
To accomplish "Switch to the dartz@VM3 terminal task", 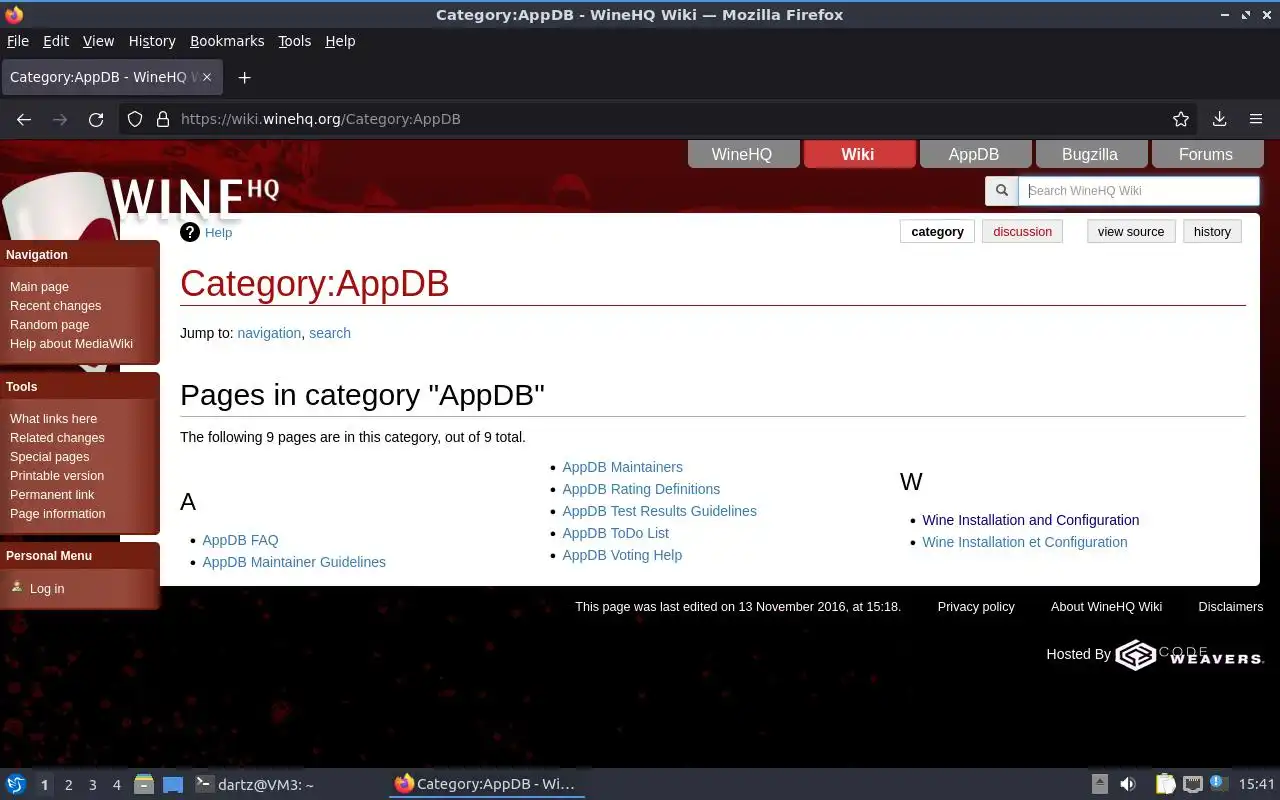I will [254, 785].
